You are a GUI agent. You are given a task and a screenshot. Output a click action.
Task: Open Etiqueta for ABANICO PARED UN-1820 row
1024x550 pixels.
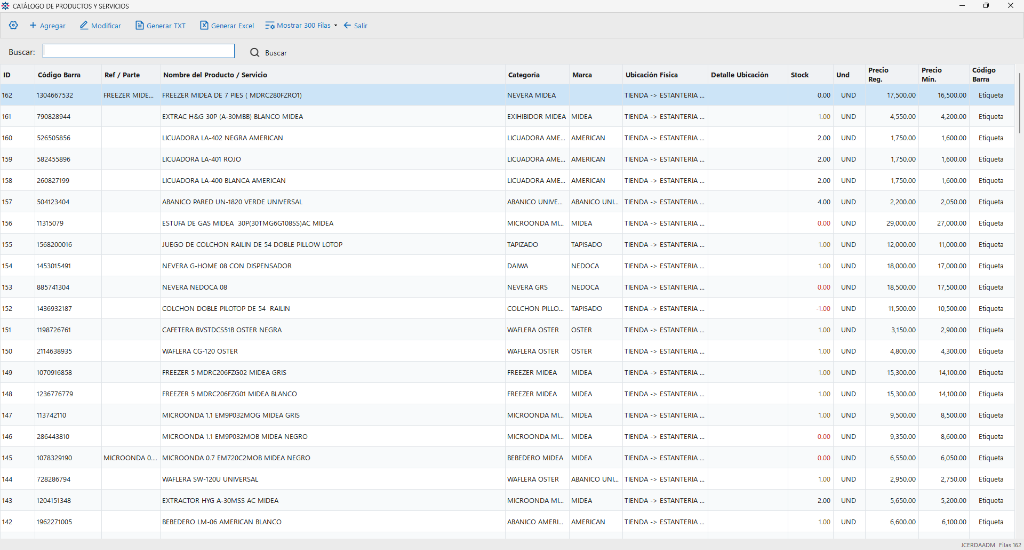[991, 202]
